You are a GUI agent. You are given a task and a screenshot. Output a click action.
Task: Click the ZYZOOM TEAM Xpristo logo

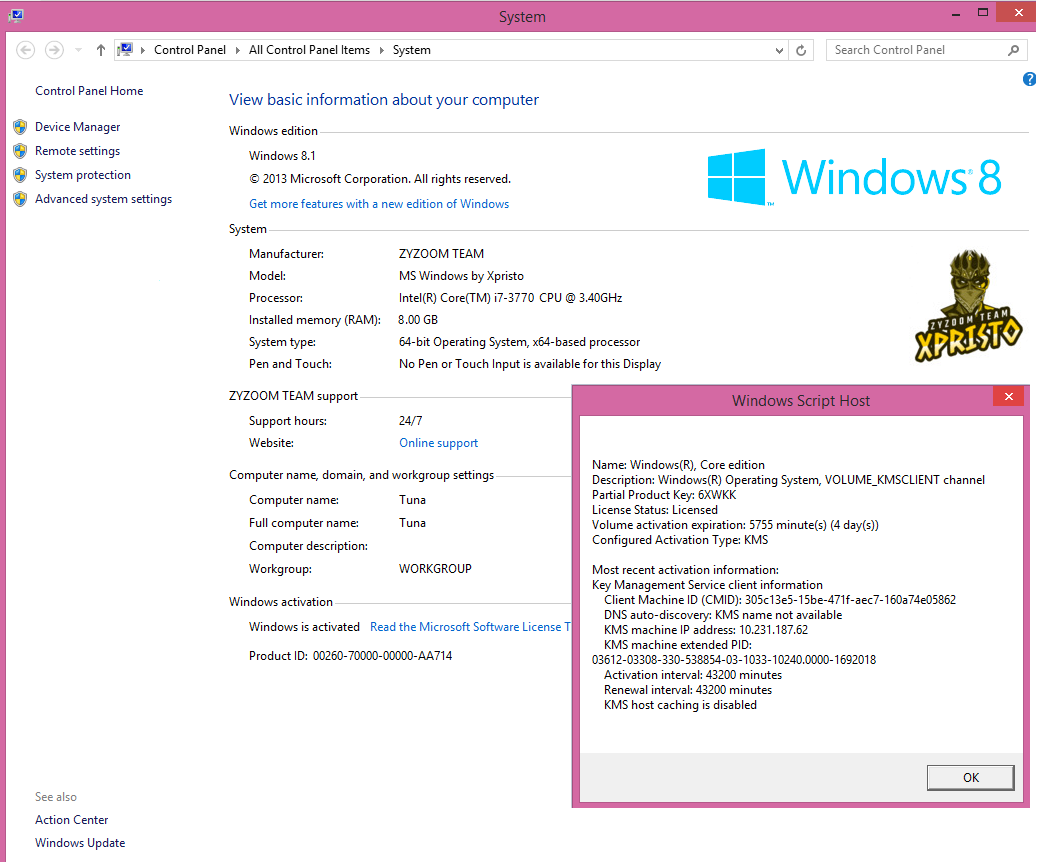969,306
